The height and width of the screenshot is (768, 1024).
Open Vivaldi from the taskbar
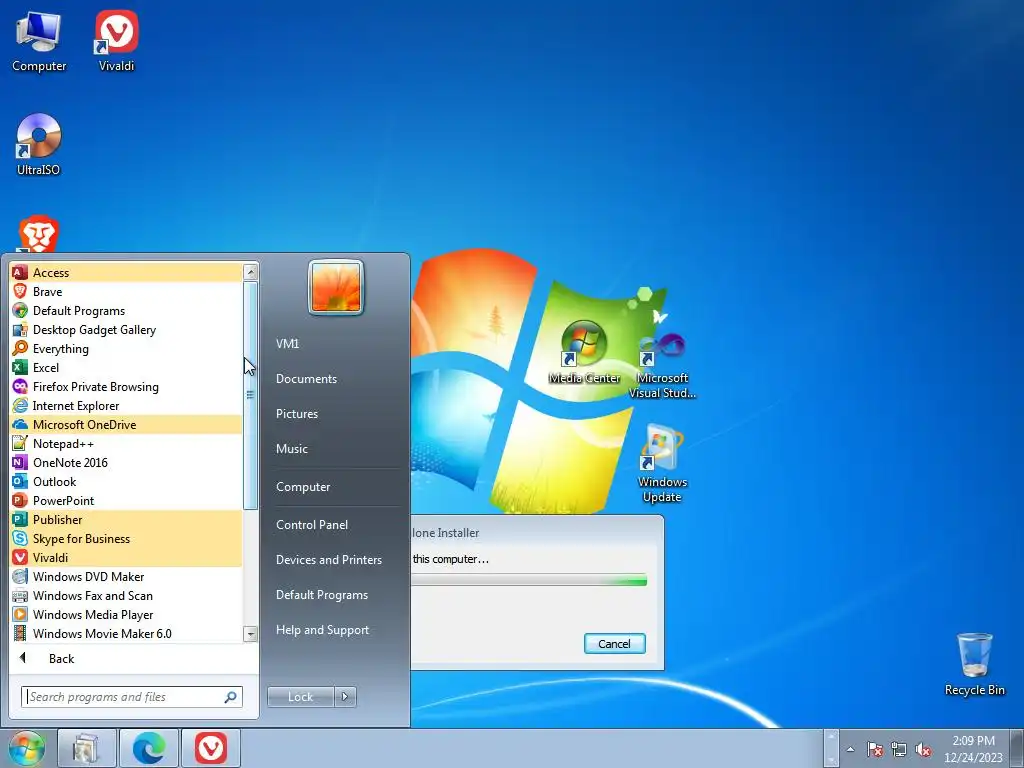(x=210, y=748)
